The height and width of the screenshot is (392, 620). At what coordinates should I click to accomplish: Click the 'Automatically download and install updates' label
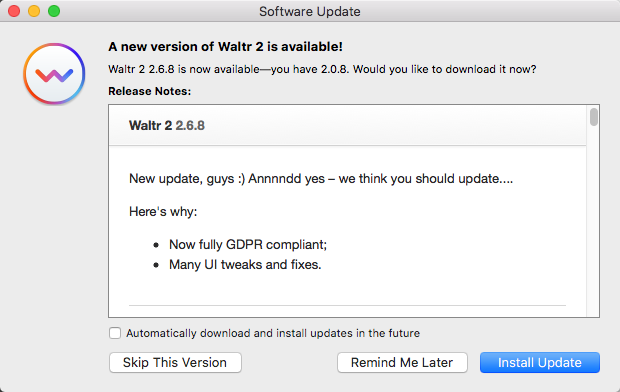point(273,333)
